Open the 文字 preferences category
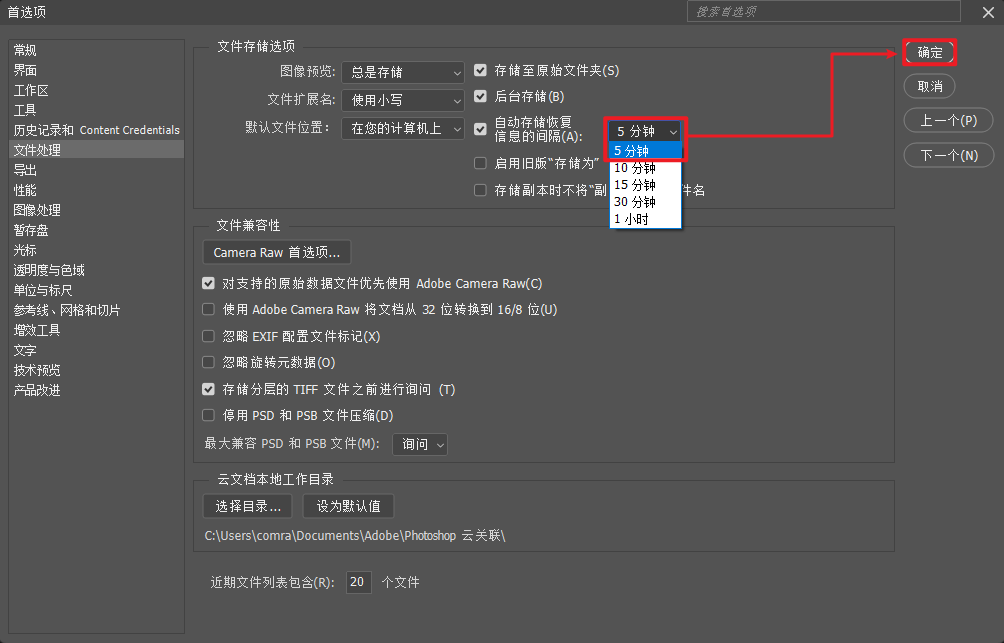The height and width of the screenshot is (643, 1004). 25,350
